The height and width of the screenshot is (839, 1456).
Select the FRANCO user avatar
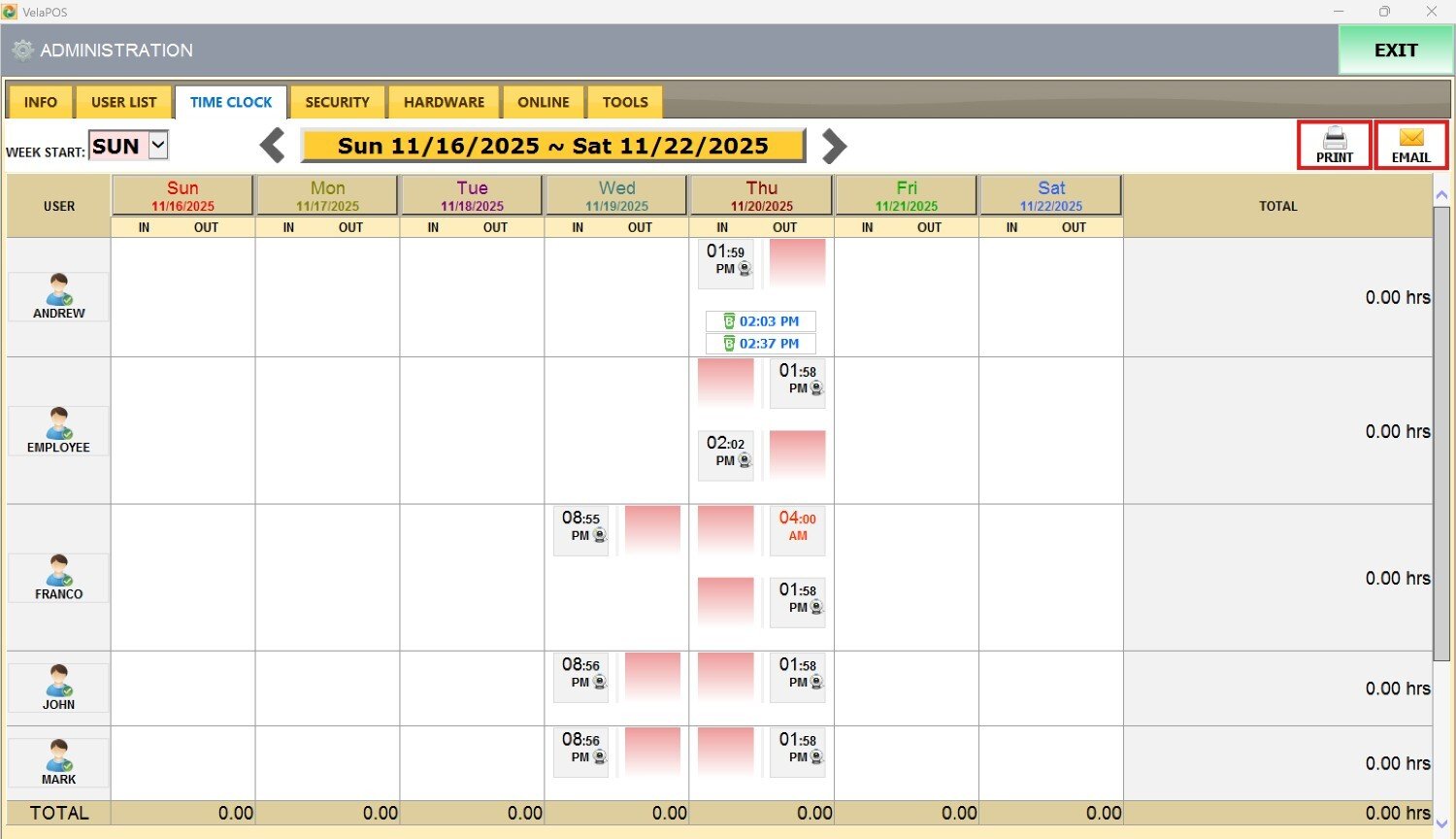tap(58, 570)
